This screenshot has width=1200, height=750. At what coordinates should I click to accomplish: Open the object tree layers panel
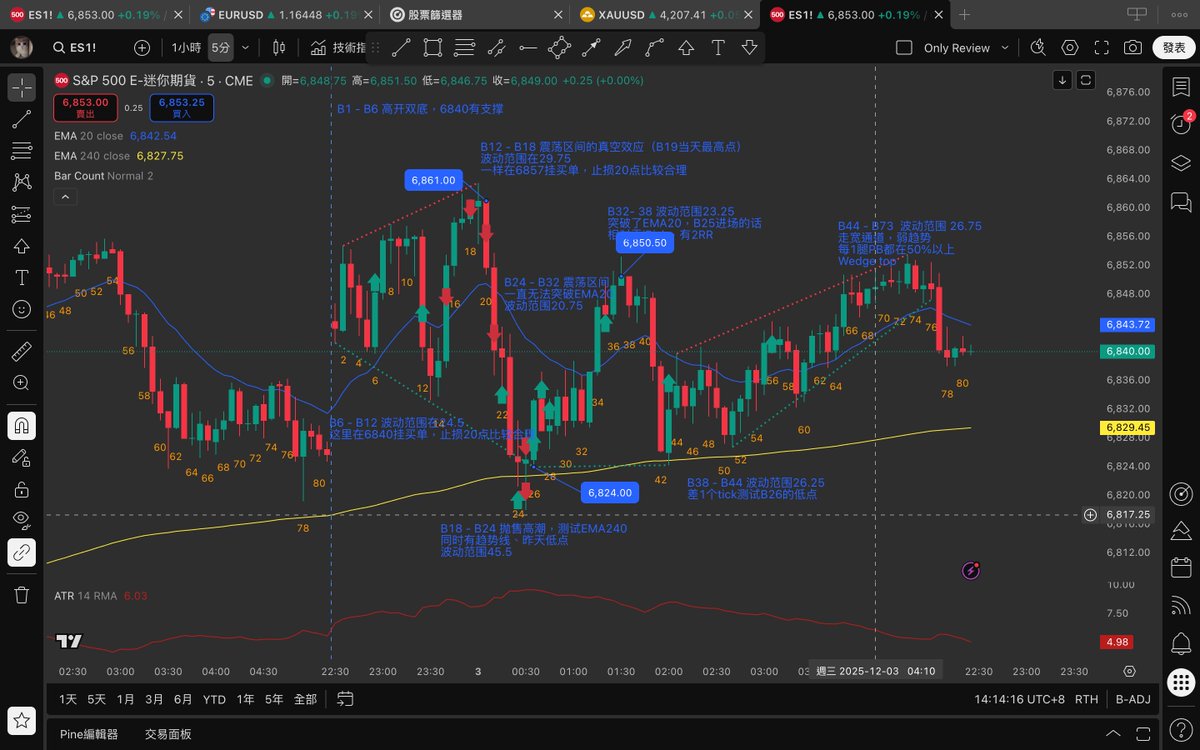(1180, 162)
